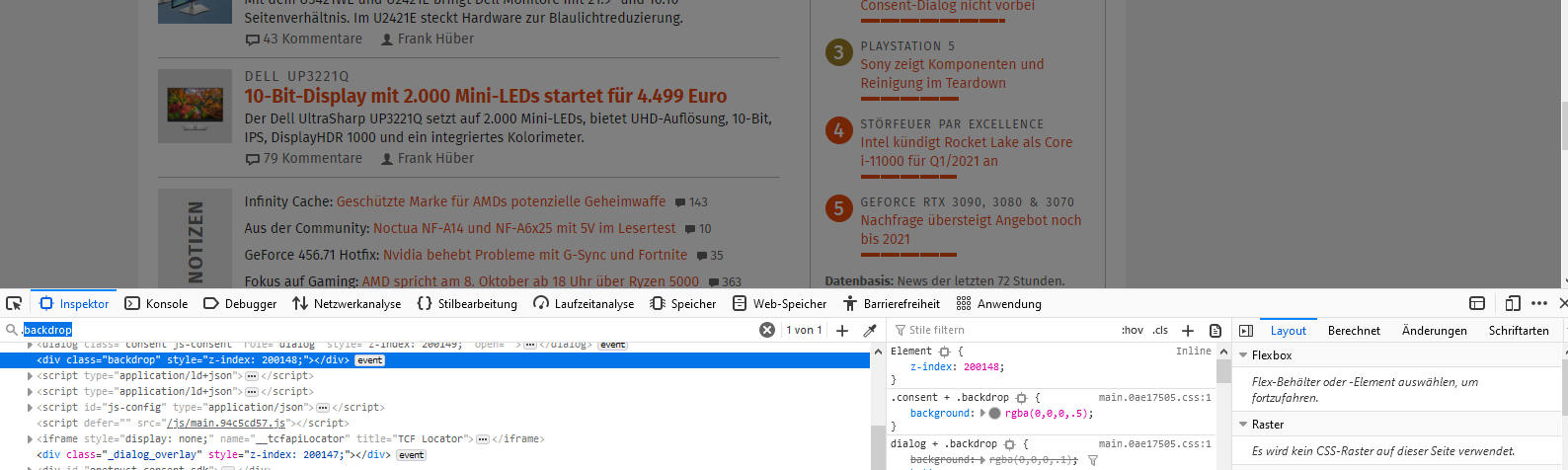The image size is (1568, 470).
Task: Open the 79 Kommentare link
Action: 303,158
